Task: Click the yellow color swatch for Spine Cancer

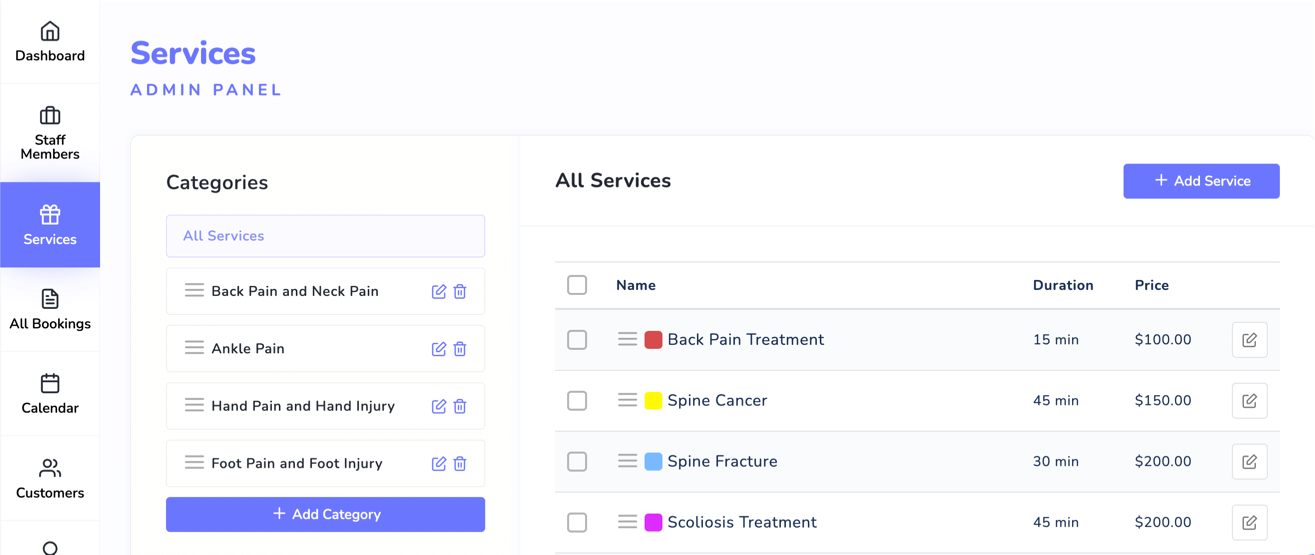Action: (653, 401)
